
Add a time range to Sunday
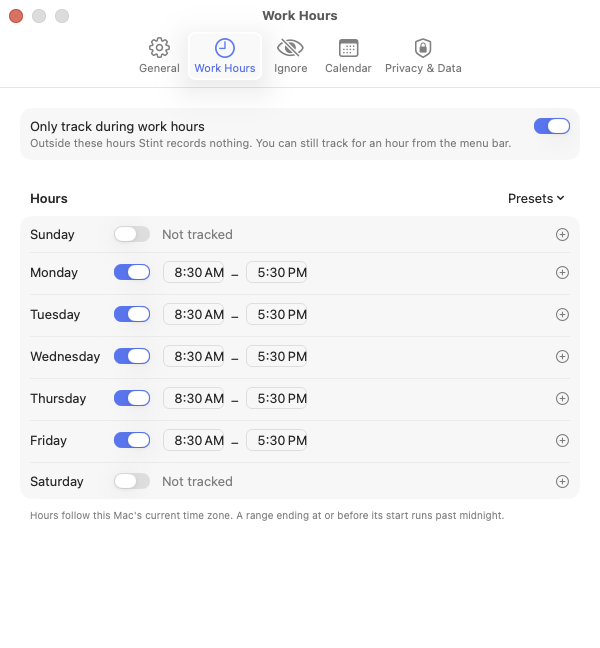pos(562,235)
